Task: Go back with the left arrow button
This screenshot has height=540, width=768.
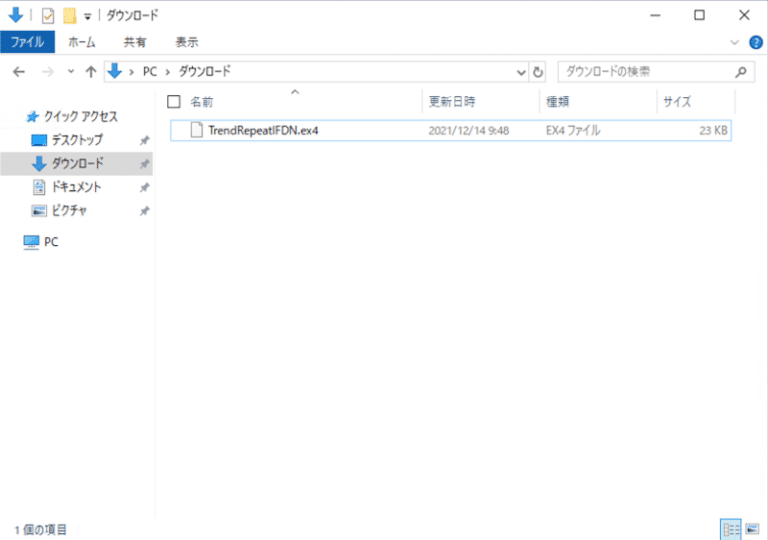Action: point(19,72)
